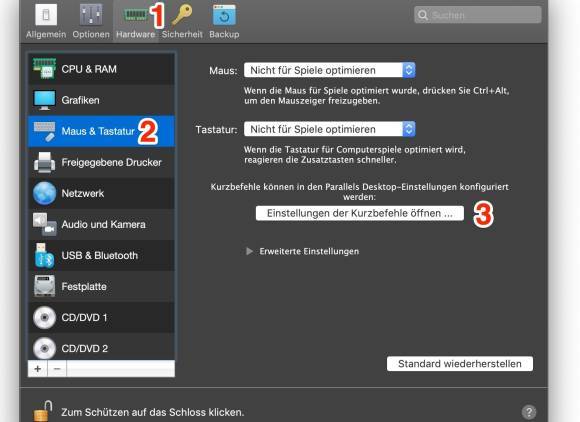The height and width of the screenshot is (422, 580).
Task: Switch to the Hardware tab
Action: (x=135, y=21)
